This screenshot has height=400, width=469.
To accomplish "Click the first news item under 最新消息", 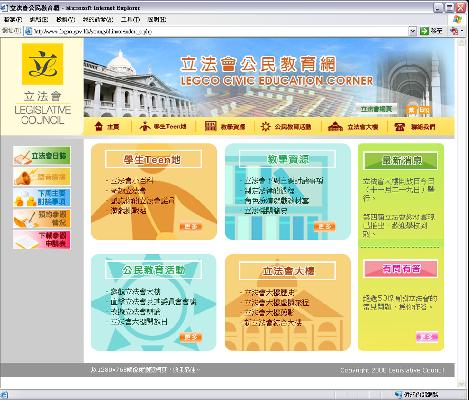I will pyautogui.click(x=399, y=189).
